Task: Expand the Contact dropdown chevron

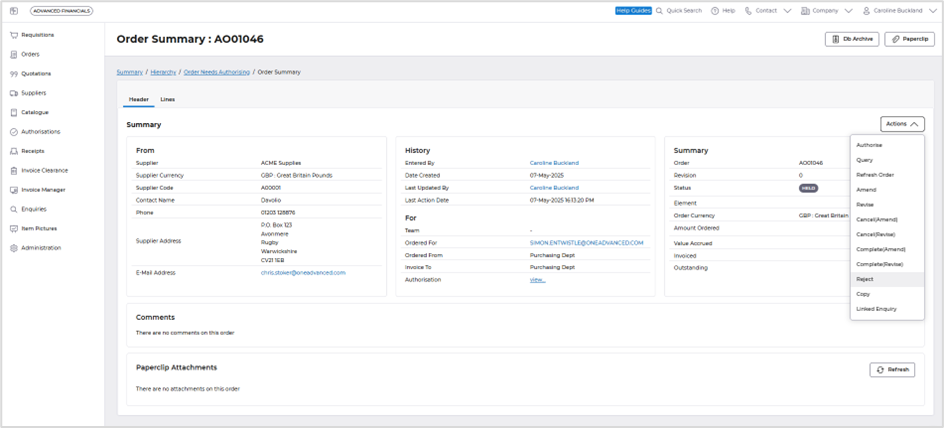Action: [787, 11]
